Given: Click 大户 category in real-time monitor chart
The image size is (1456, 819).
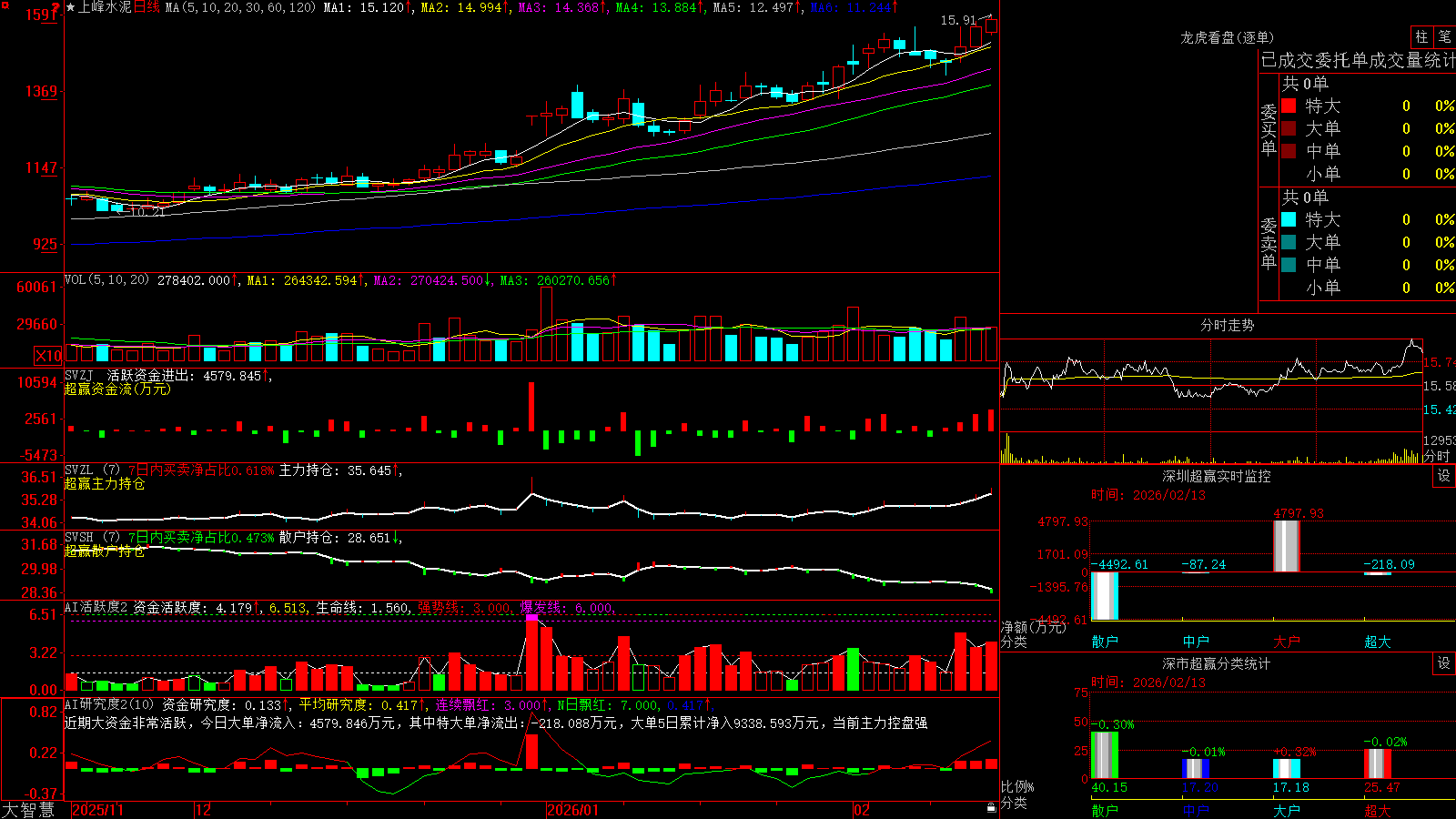Looking at the screenshot, I should [x=1287, y=642].
